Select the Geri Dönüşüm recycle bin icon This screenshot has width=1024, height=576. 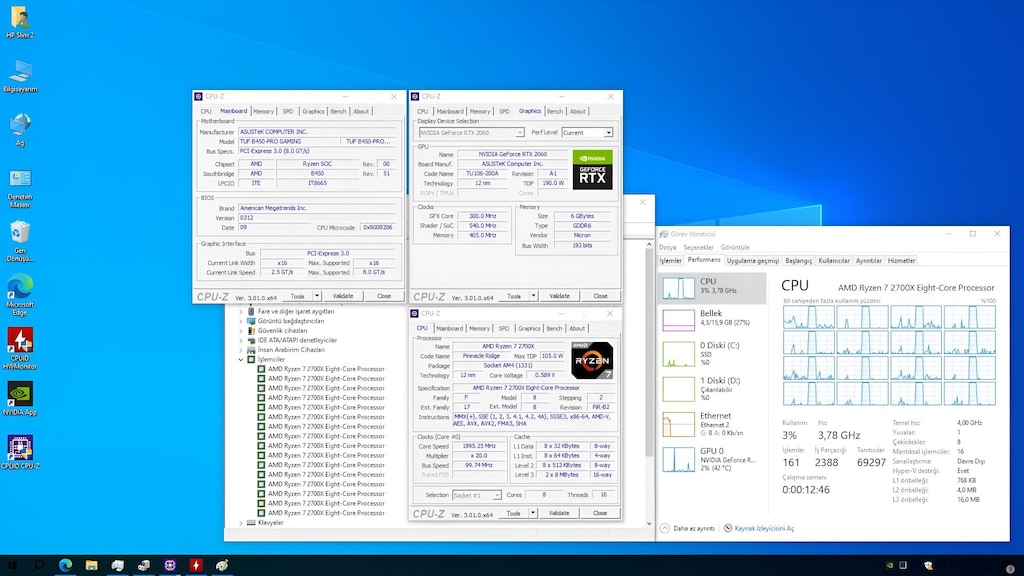(20, 242)
